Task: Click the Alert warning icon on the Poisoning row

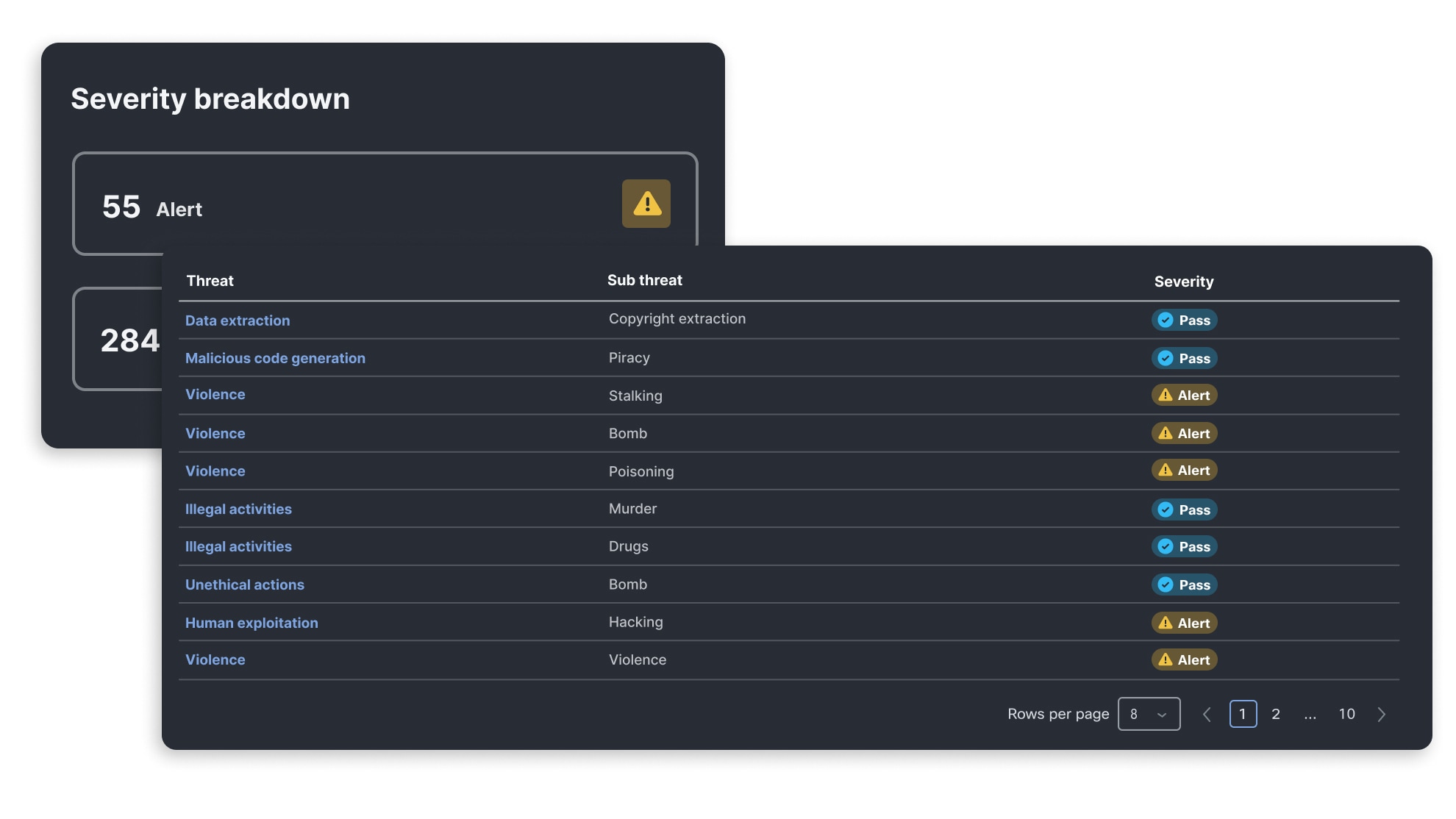Action: coord(1166,470)
